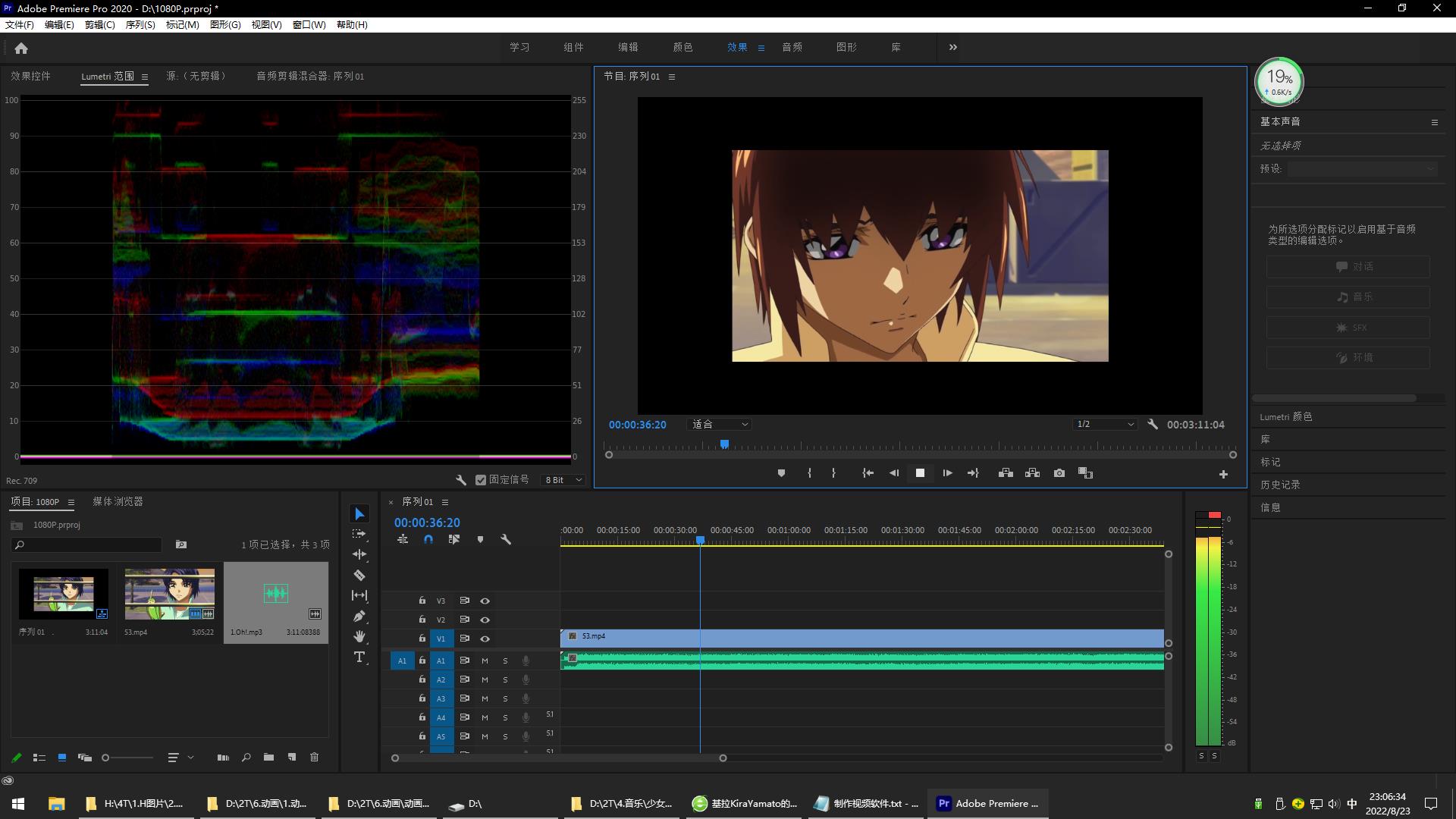Screen dimensions: 1456x819
Task: Click Mark Out bracket button
Action: tap(833, 473)
